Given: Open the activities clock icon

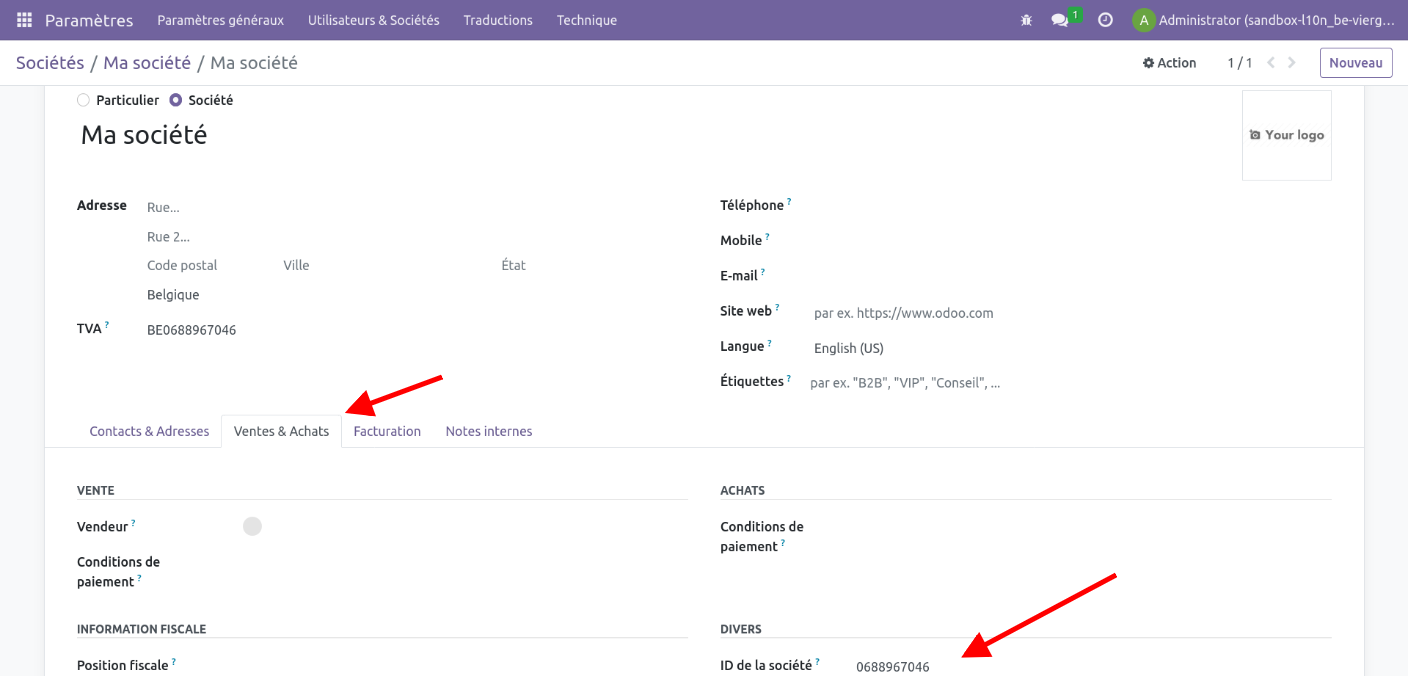Looking at the screenshot, I should (x=1105, y=20).
